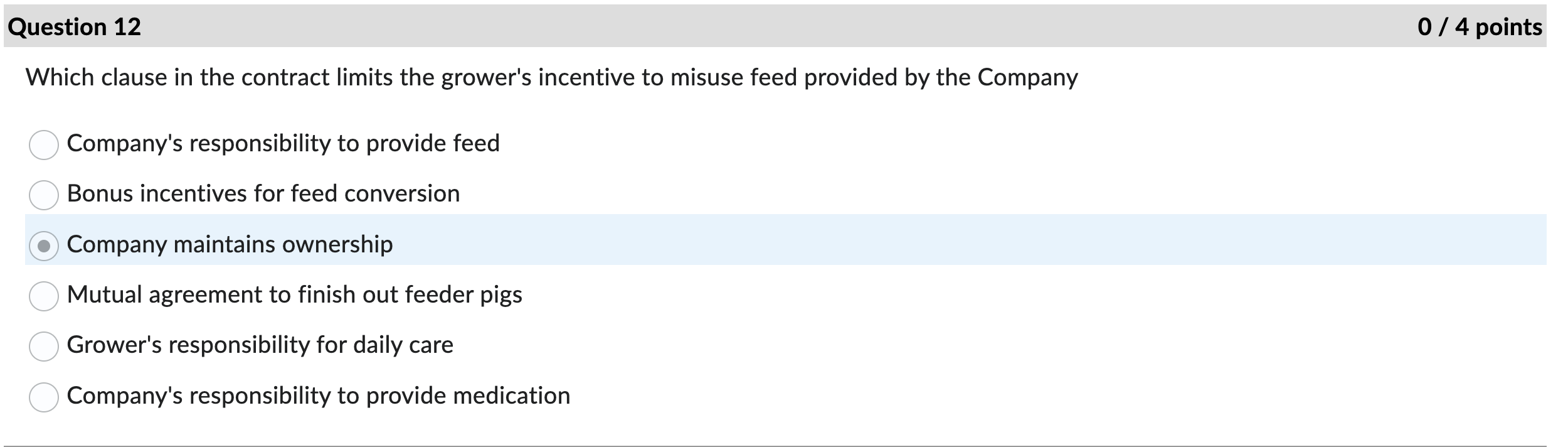This screenshot has width=1568, height=447.
Task: Click the "Question 12" header text
Action: [75, 27]
